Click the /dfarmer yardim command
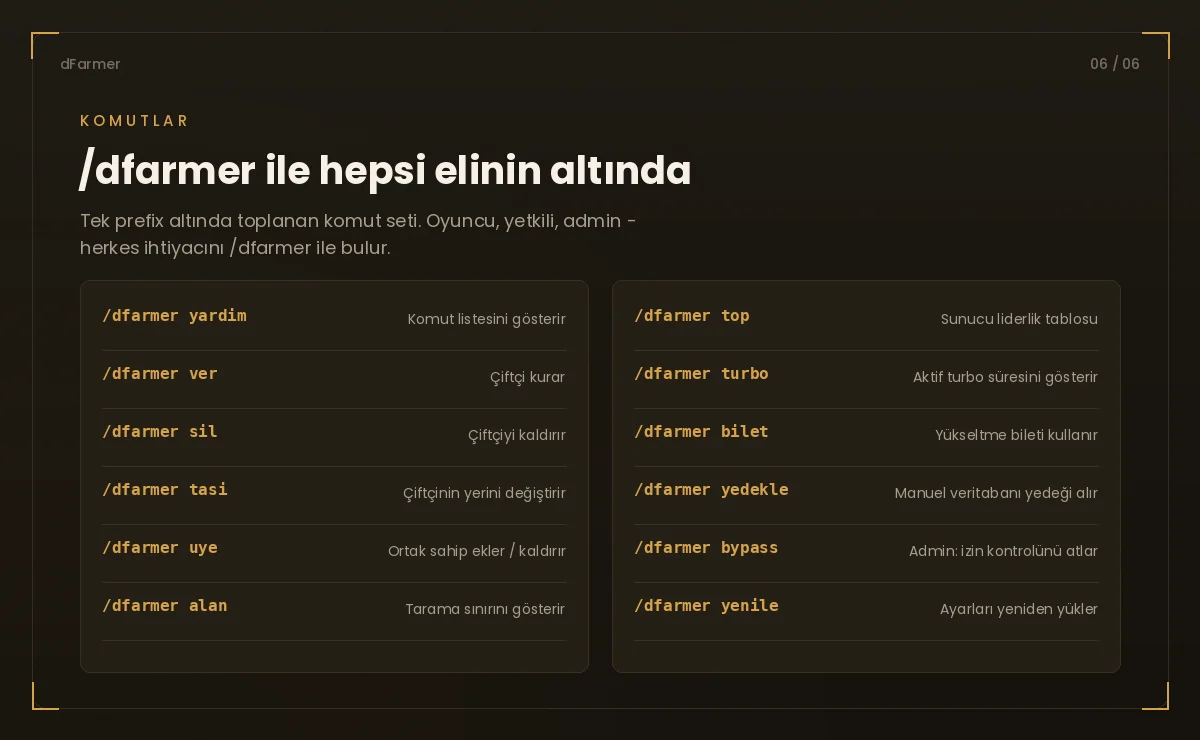 click(174, 316)
